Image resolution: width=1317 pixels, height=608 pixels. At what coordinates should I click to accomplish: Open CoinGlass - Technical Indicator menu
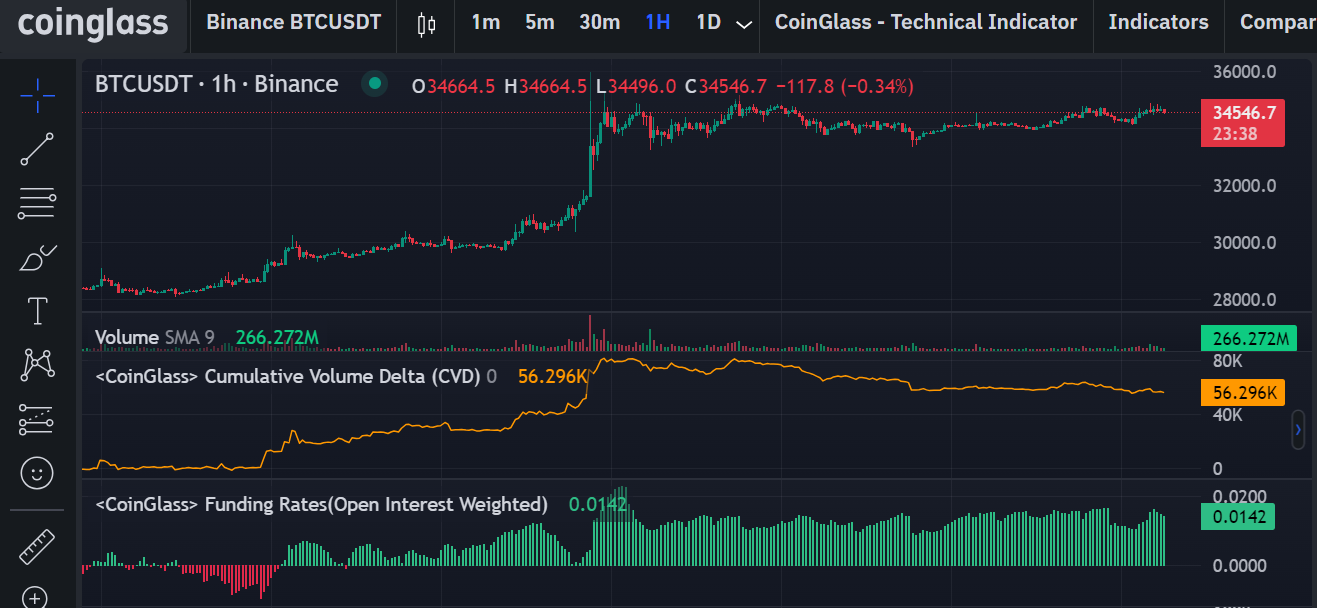coord(926,22)
